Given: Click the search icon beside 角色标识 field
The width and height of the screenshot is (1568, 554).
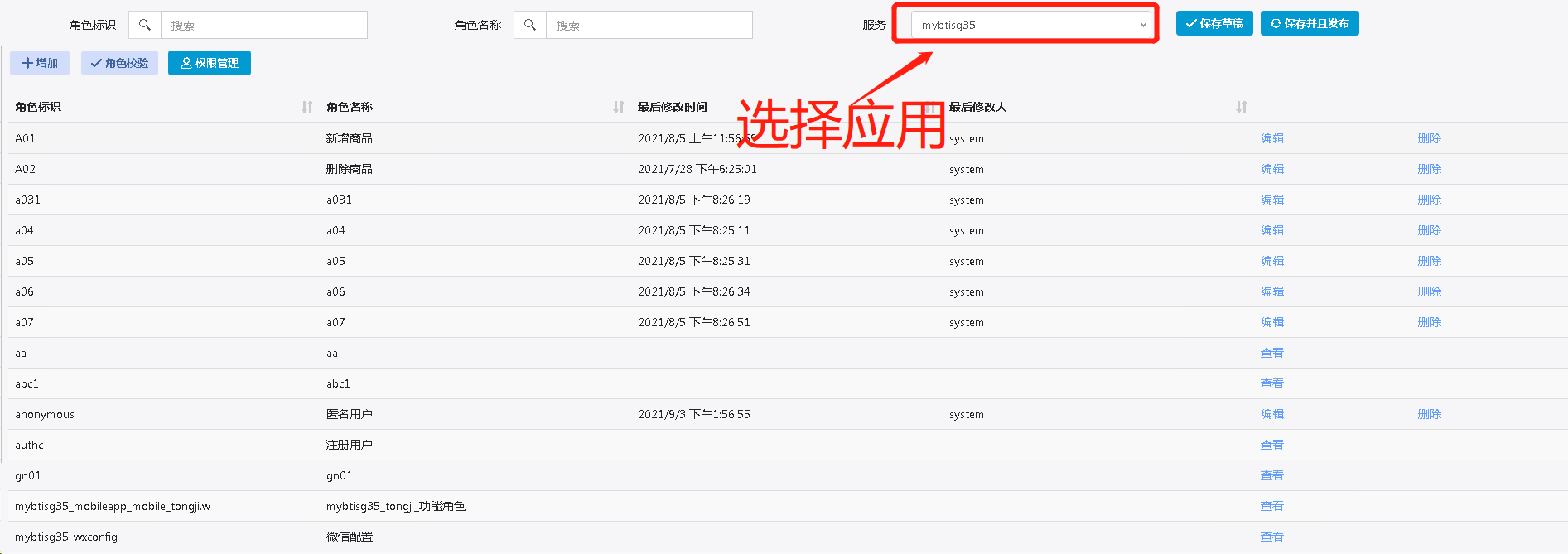Looking at the screenshot, I should pyautogui.click(x=145, y=25).
